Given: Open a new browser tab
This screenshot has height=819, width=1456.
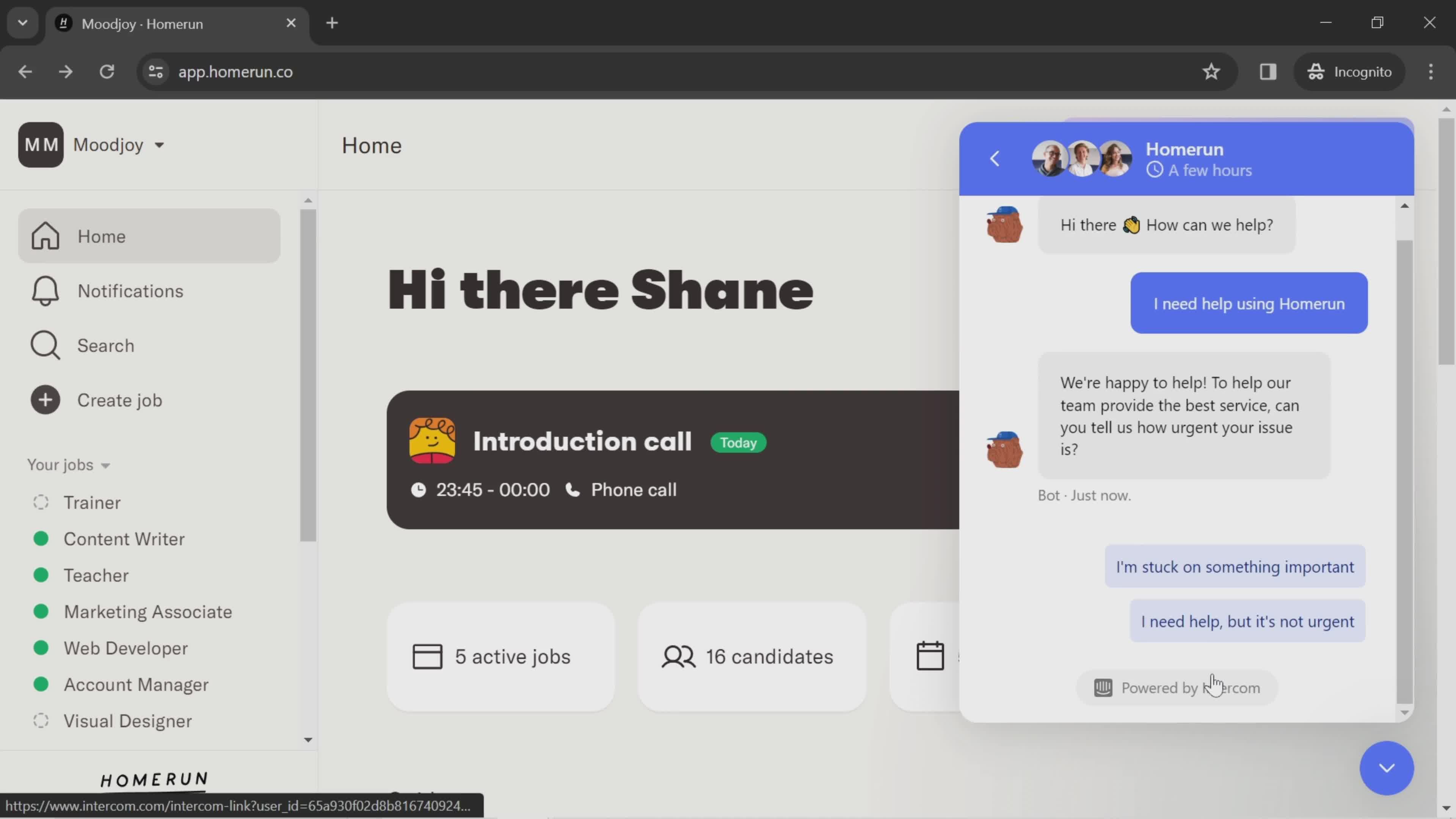Looking at the screenshot, I should coord(333,23).
